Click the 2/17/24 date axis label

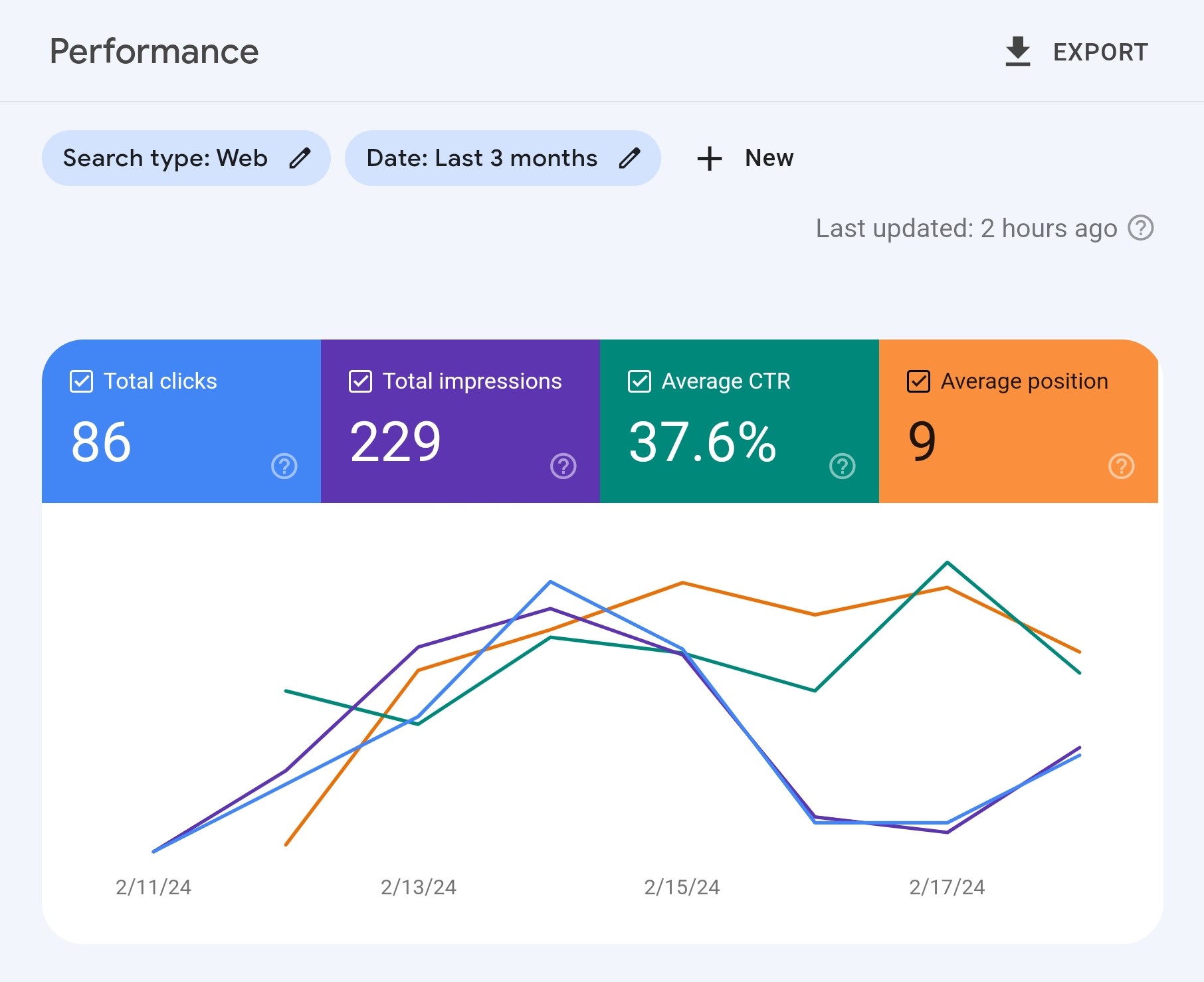(x=947, y=887)
